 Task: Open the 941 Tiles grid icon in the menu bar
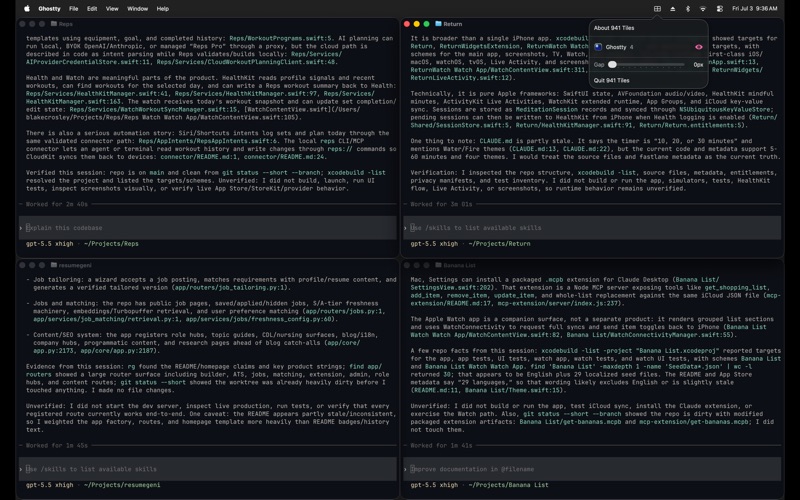coord(657,9)
